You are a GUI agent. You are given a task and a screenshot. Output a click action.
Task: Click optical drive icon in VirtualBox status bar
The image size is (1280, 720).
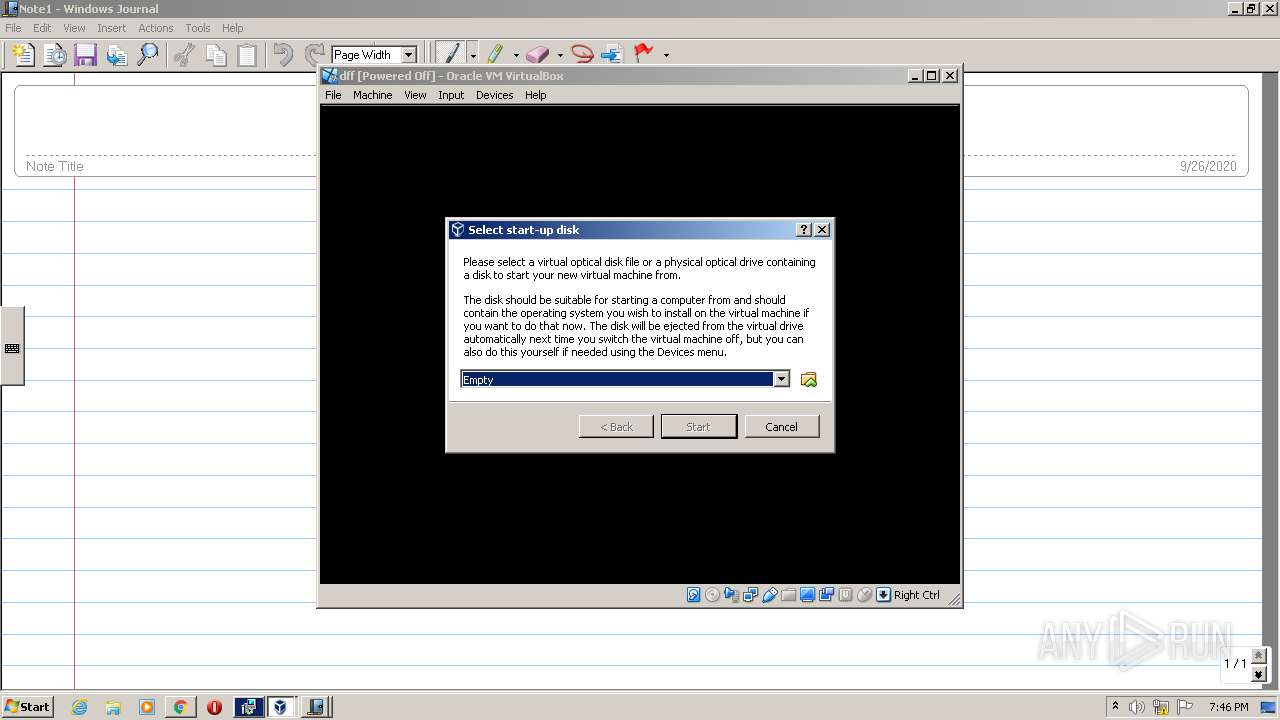pos(712,595)
